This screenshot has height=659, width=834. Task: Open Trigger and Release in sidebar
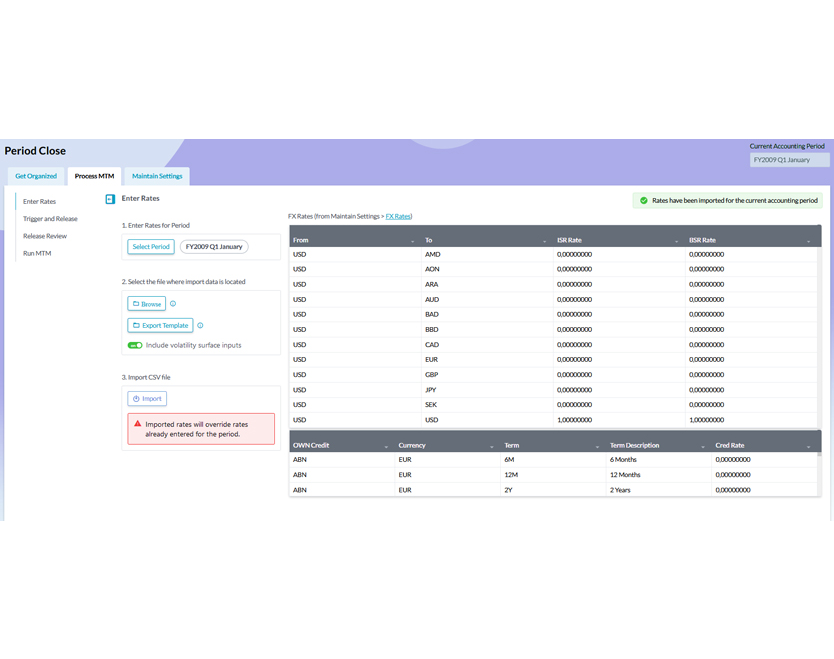point(50,219)
